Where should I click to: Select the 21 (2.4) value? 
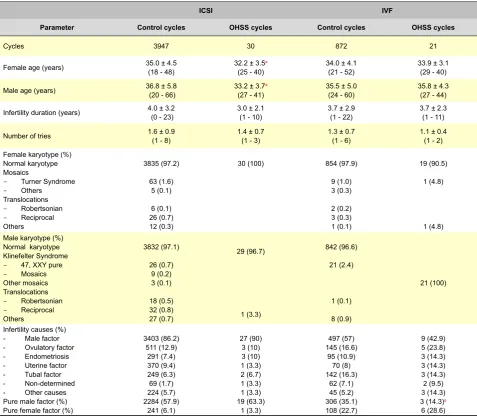tap(341, 265)
